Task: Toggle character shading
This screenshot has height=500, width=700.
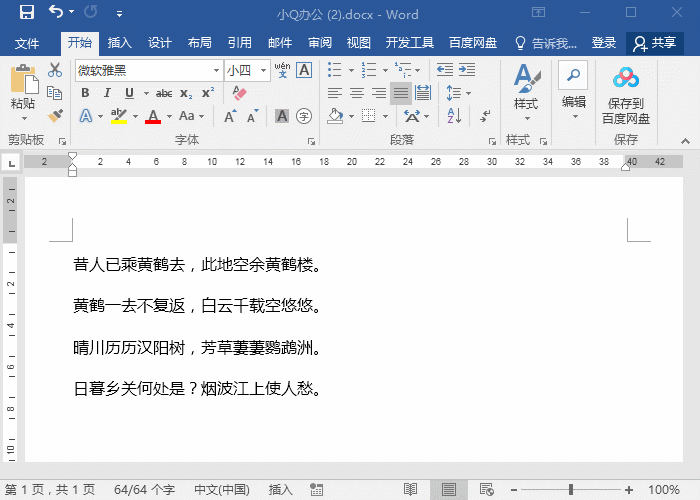Action: click(282, 116)
